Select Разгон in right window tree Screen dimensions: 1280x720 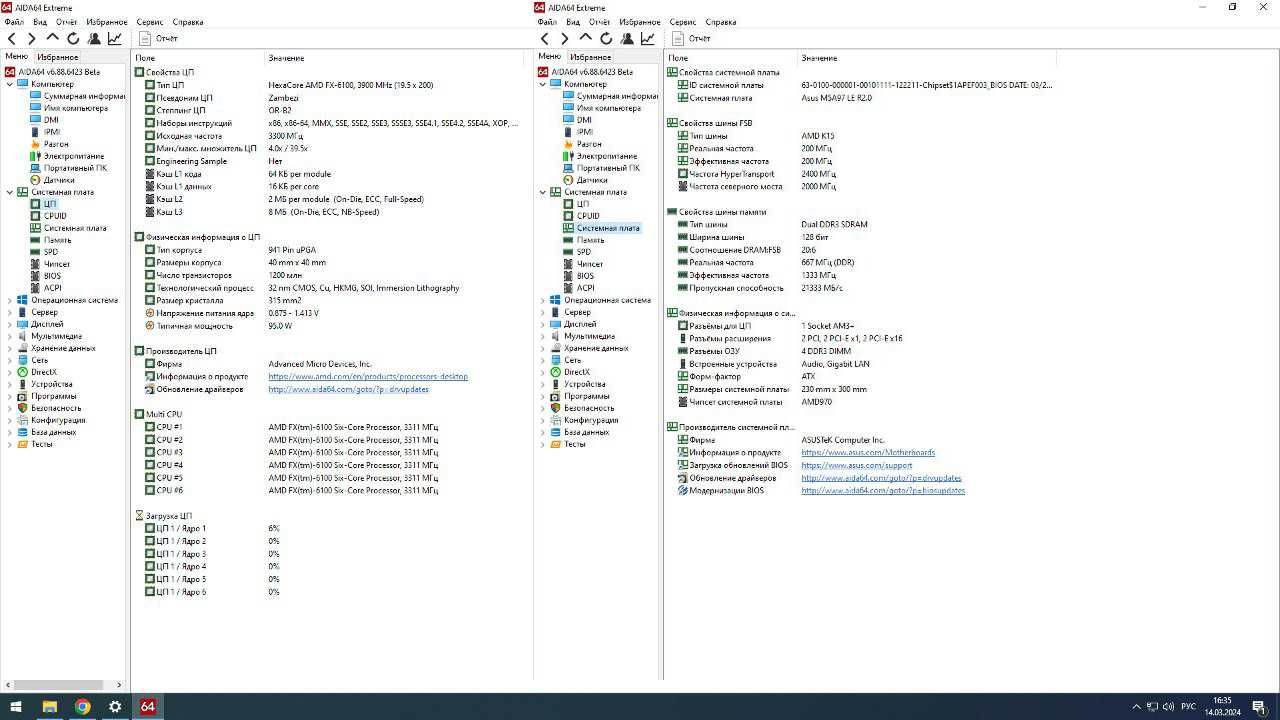pos(589,144)
